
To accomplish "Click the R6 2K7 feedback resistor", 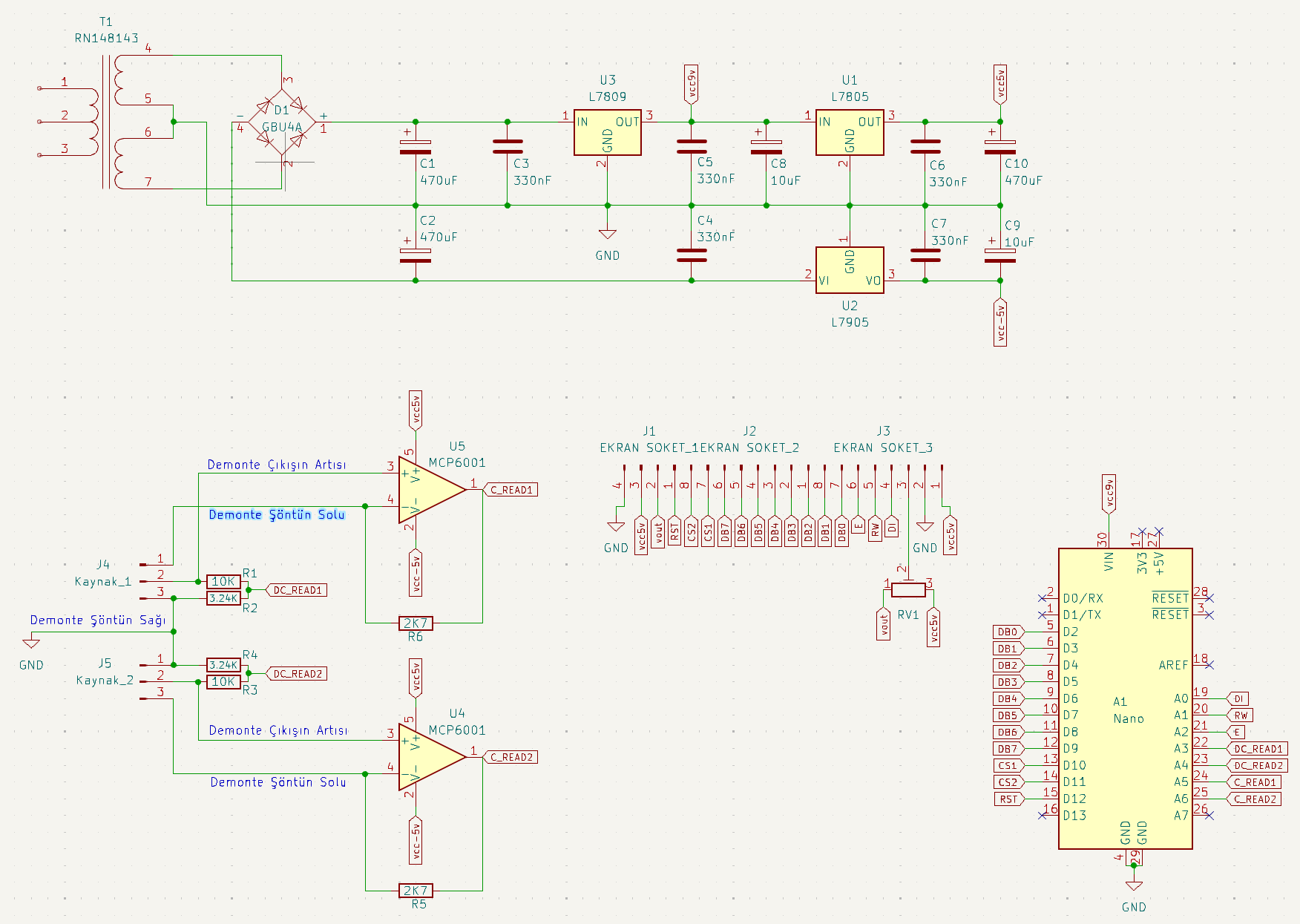I will click(x=416, y=623).
